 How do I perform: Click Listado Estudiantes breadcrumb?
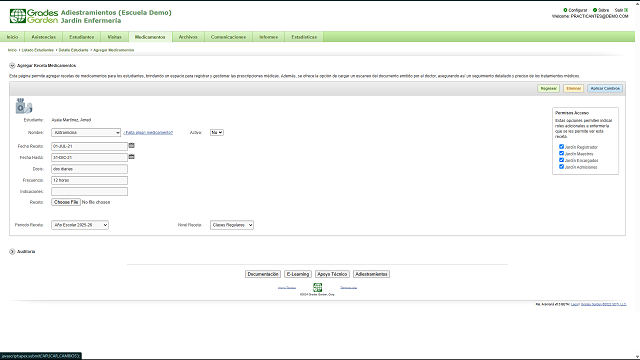pos(38,50)
